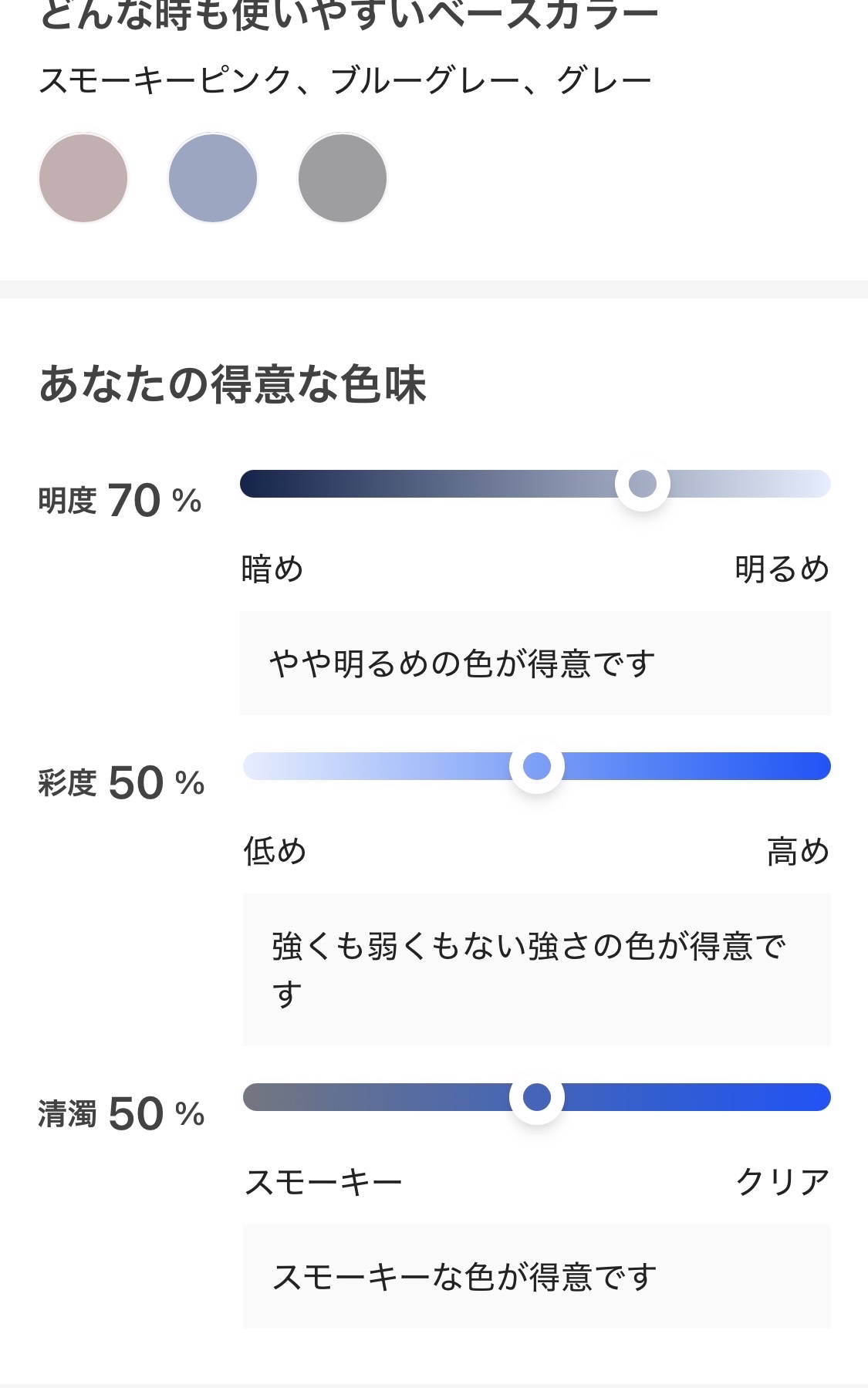The height and width of the screenshot is (1388, 868).
Task: Click the 強くも弱くもない強さ description box
Action: [x=537, y=970]
